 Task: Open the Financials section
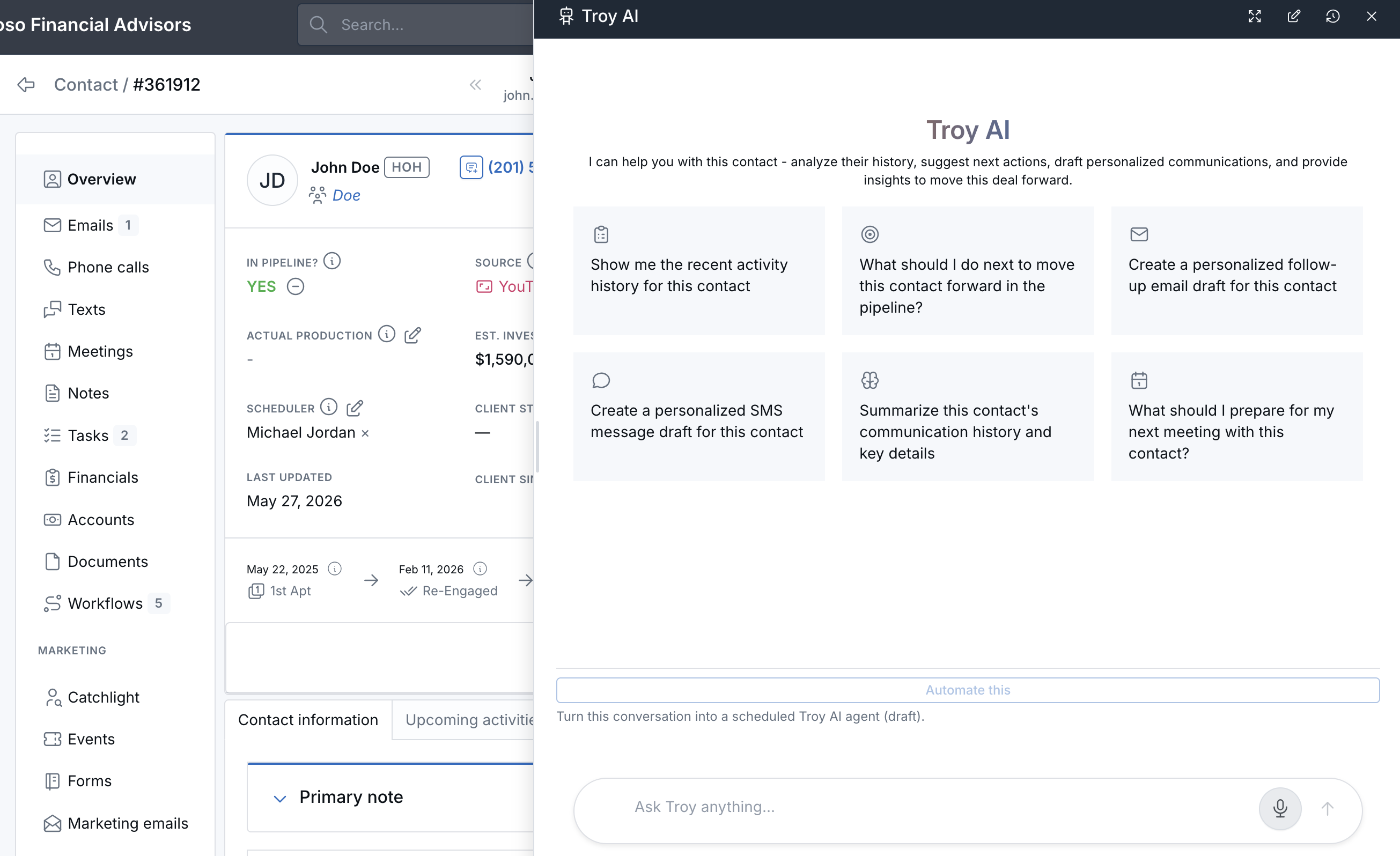[x=115, y=477]
